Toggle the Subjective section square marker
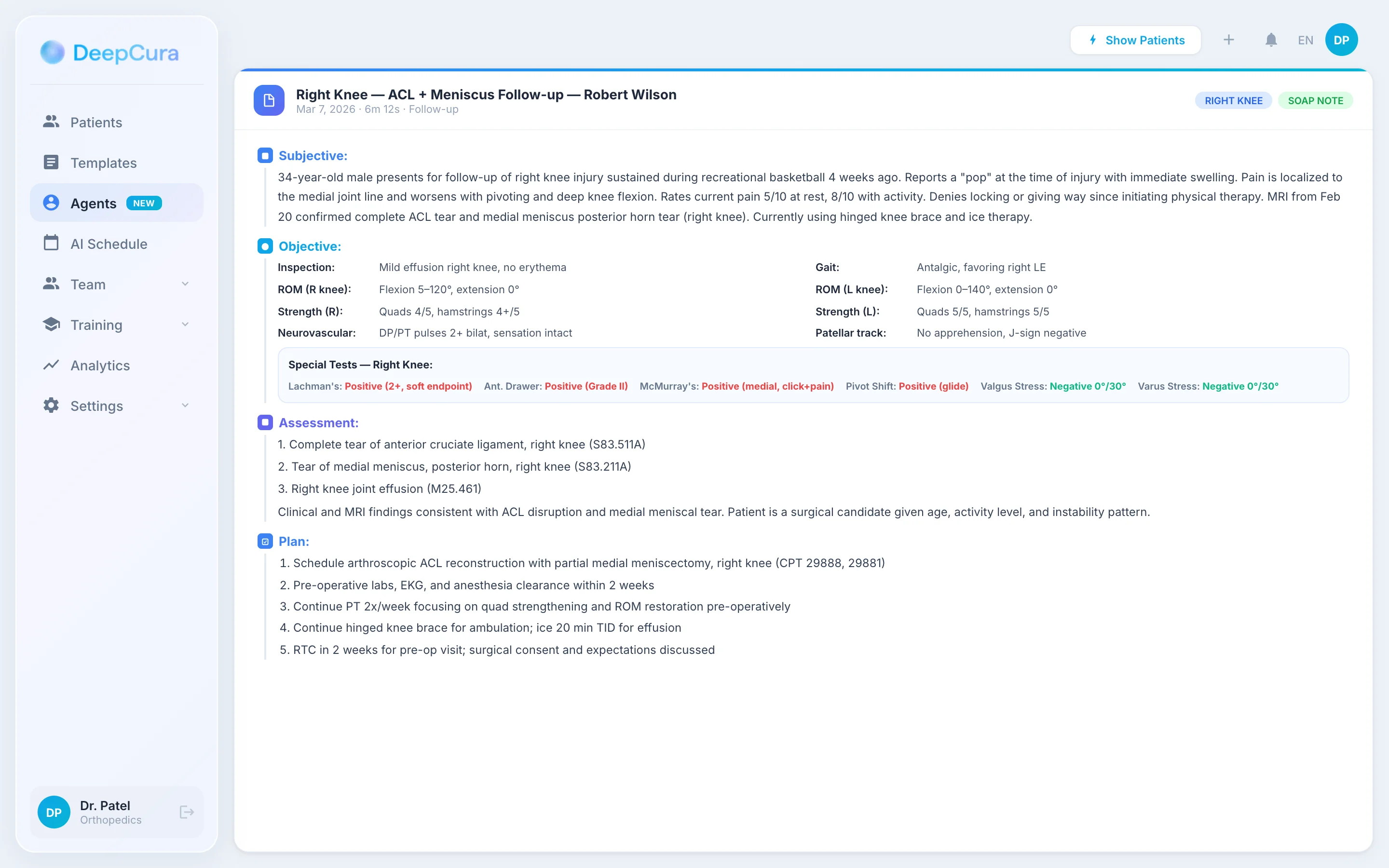The width and height of the screenshot is (1389, 868). click(265, 156)
